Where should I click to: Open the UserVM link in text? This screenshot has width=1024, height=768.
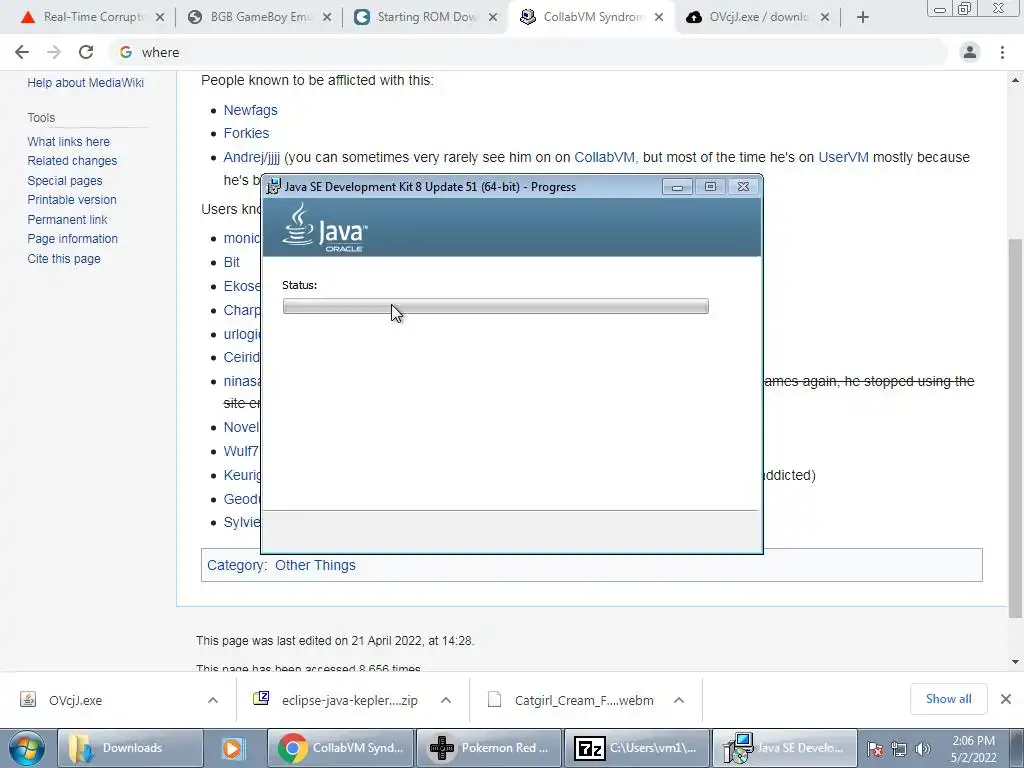pos(843,157)
